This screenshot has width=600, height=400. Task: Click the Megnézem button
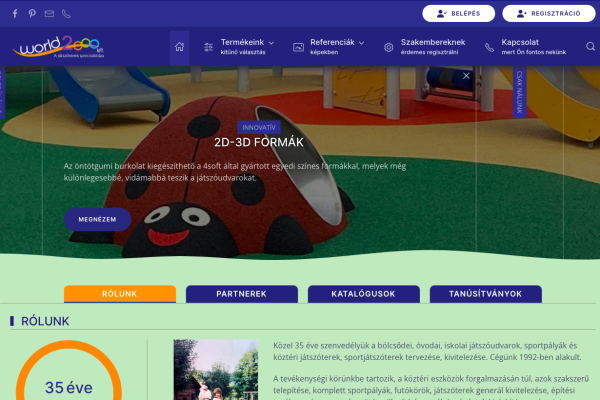[x=98, y=219]
